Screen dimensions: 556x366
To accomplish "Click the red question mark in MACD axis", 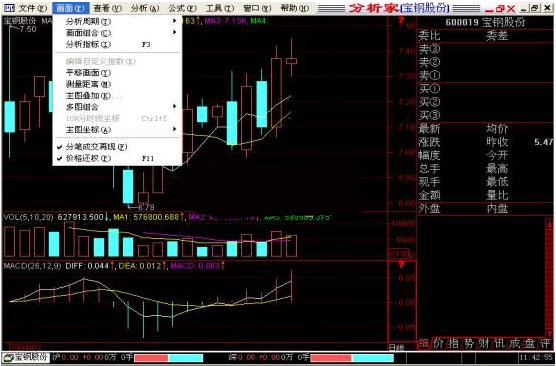I will click(x=401, y=266).
